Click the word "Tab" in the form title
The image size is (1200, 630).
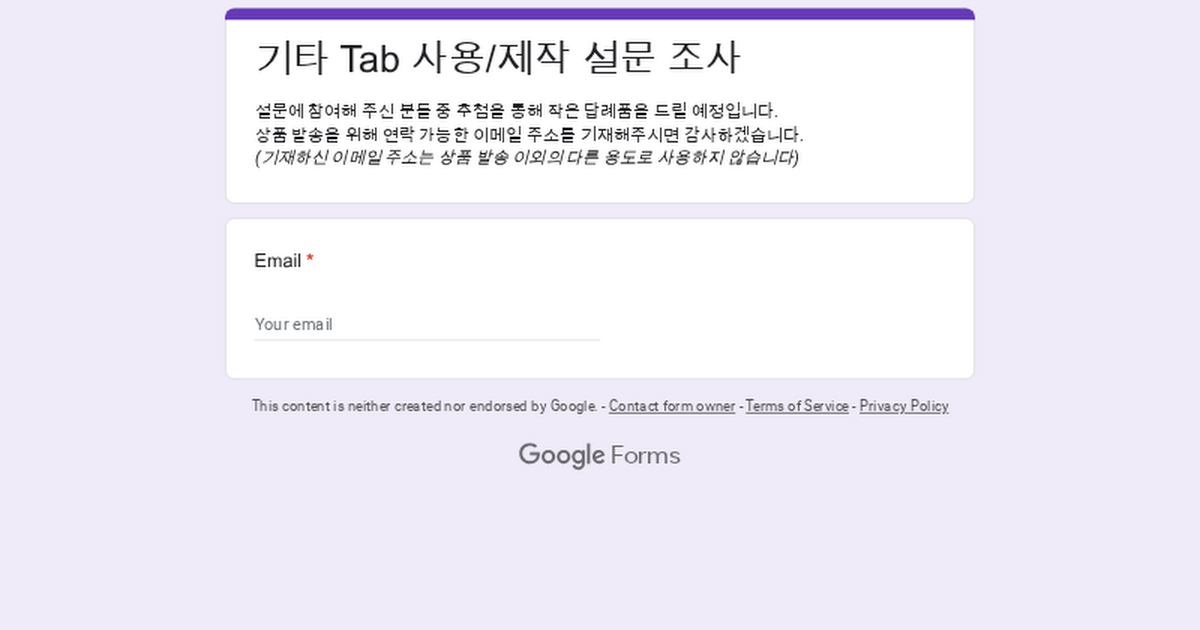370,58
